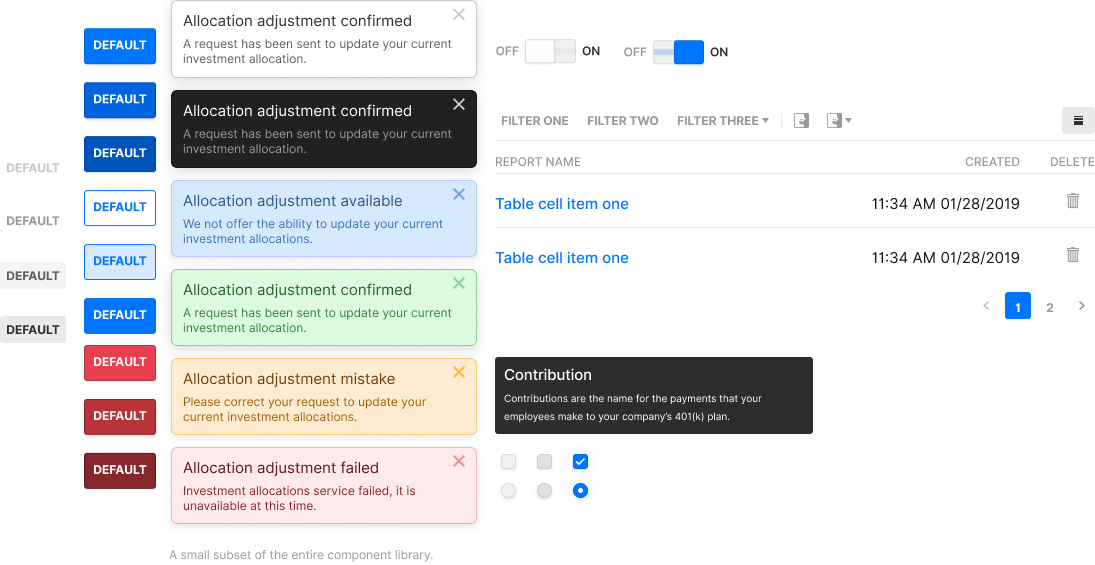
Task: Click the faintest gray DEFAULT text button
Action: 33,168
